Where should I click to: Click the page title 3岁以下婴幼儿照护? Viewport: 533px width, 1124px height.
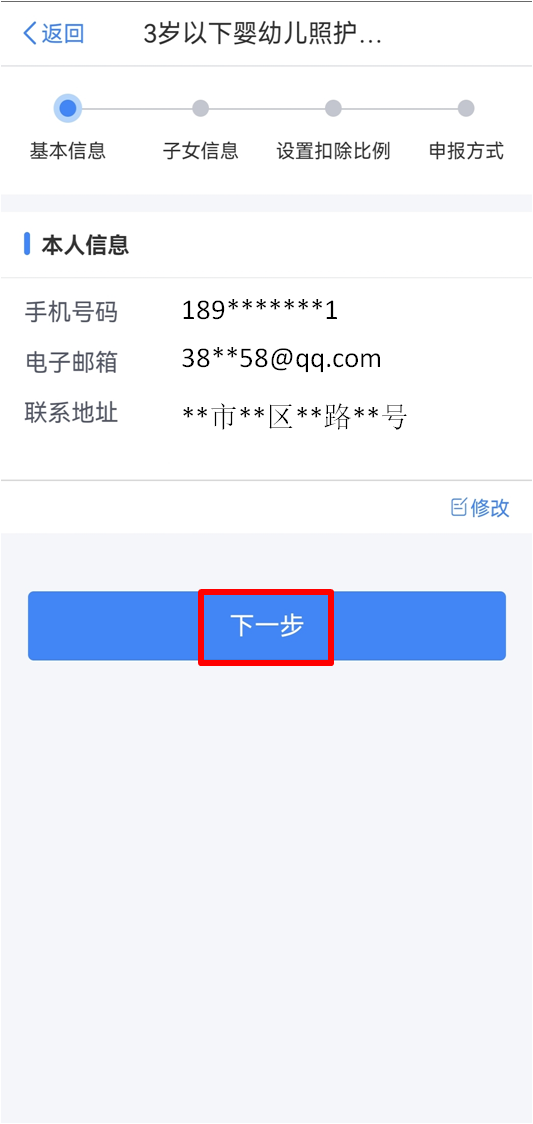tap(263, 34)
